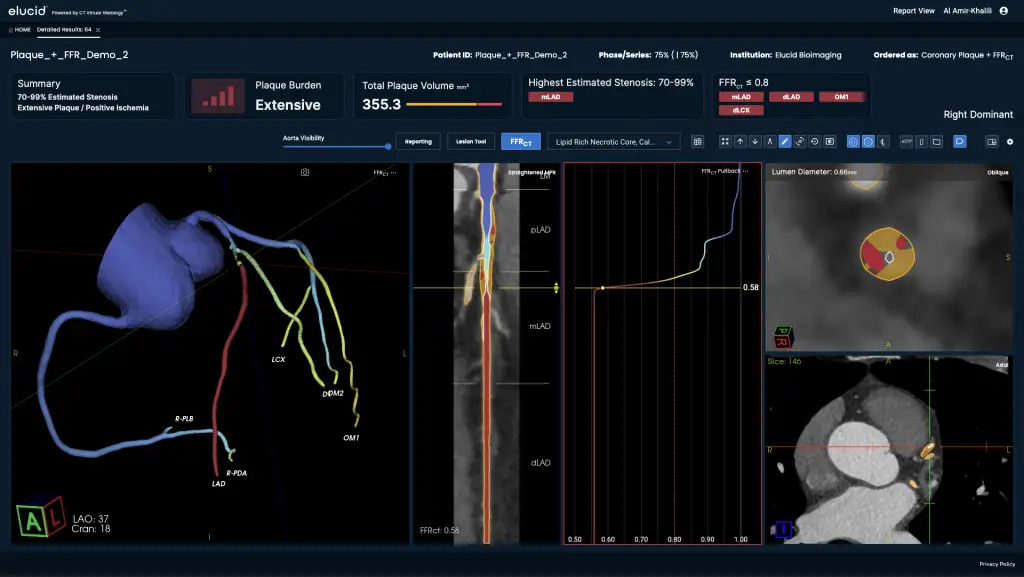Viewport: 1024px width, 577px height.
Task: Open Report View
Action: pyautogui.click(x=914, y=10)
